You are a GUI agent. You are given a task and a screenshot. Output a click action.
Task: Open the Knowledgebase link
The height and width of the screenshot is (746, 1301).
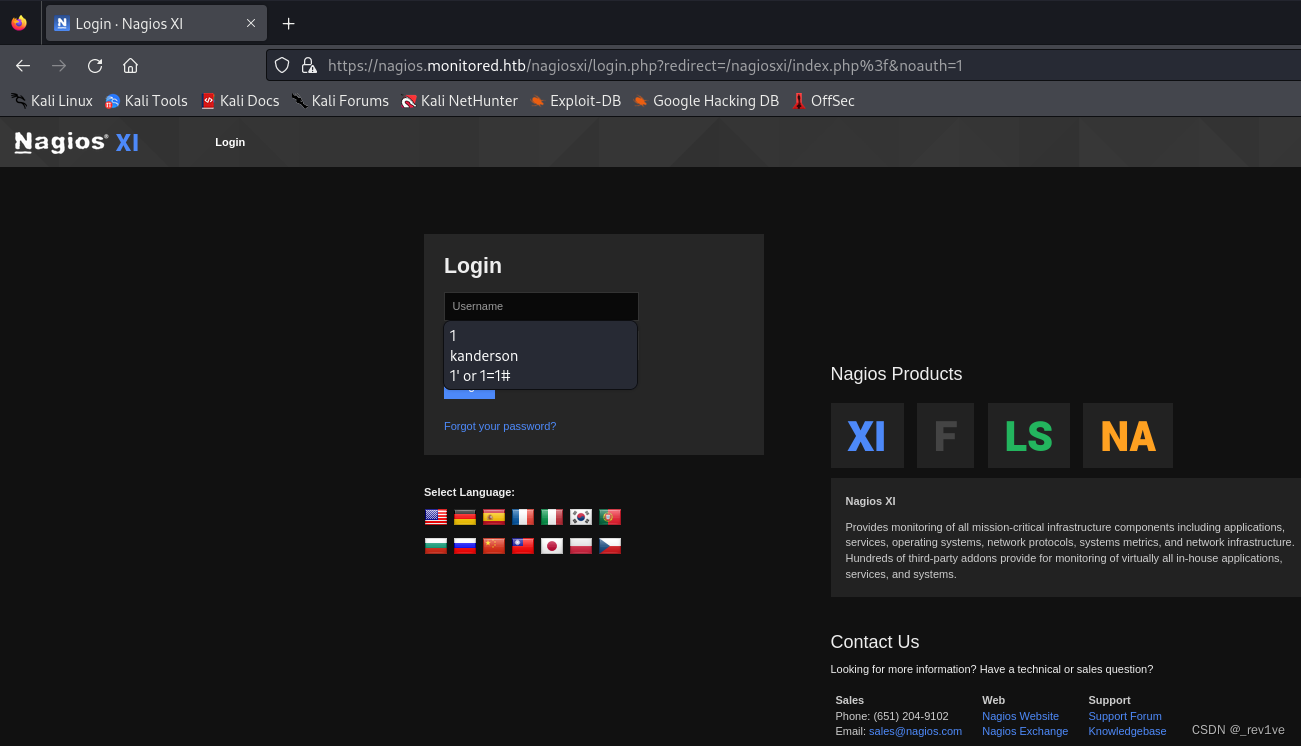coord(1127,731)
